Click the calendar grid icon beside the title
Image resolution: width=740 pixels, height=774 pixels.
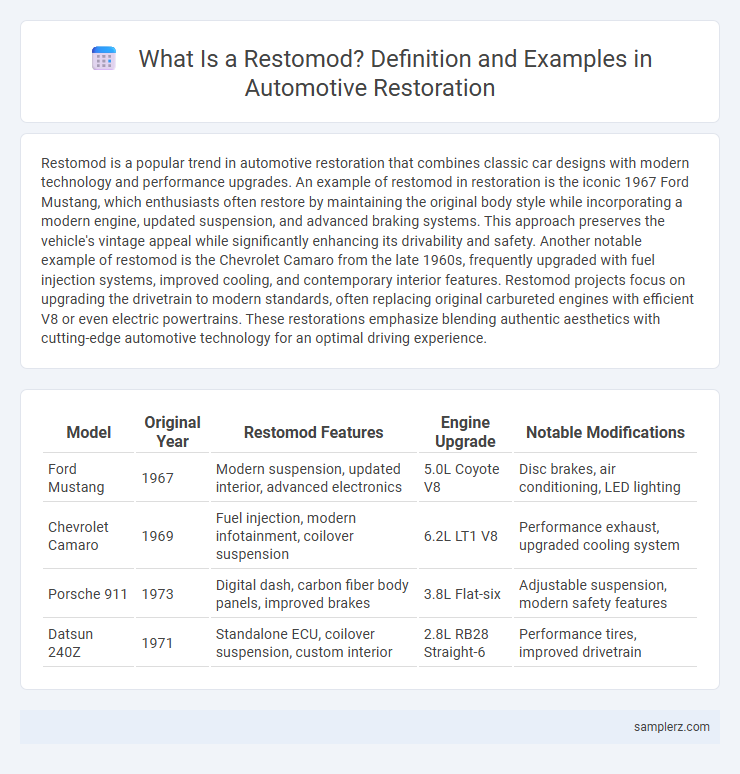104,59
